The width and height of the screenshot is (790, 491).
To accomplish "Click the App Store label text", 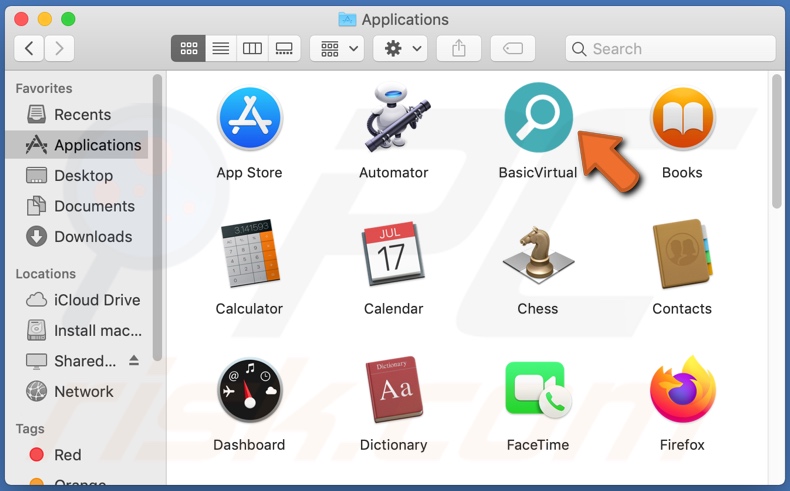I will click(x=249, y=172).
